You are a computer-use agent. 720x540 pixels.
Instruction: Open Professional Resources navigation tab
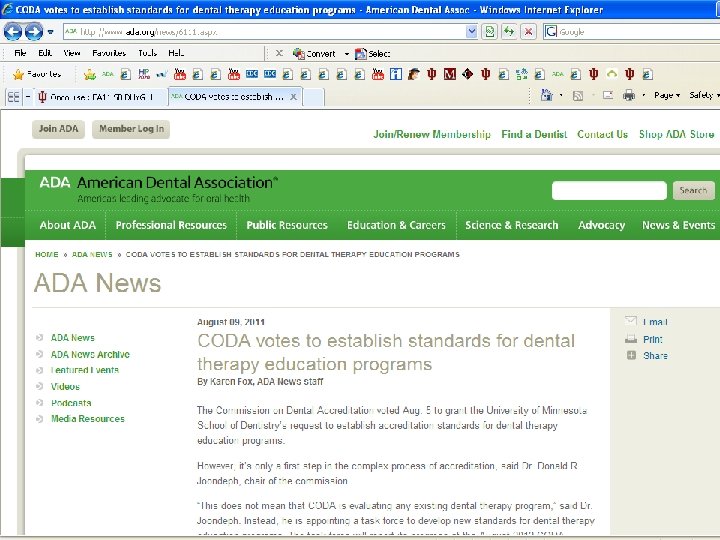point(171,225)
